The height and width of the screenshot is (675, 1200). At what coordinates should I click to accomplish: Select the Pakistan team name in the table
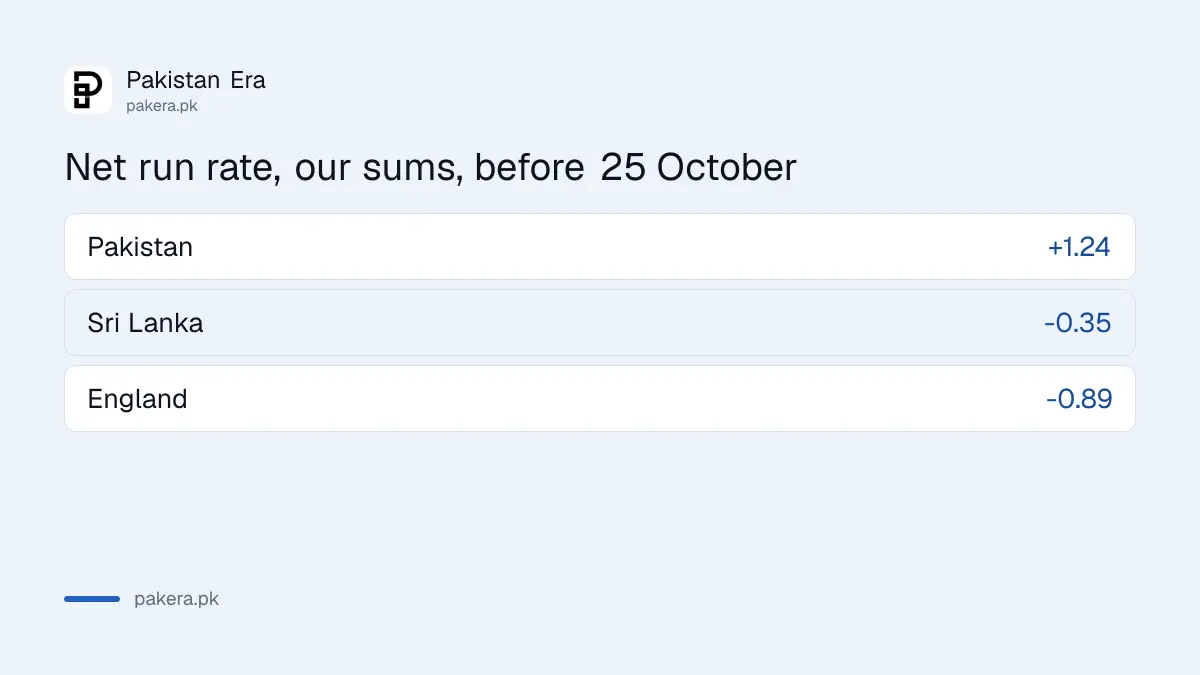[x=140, y=247]
